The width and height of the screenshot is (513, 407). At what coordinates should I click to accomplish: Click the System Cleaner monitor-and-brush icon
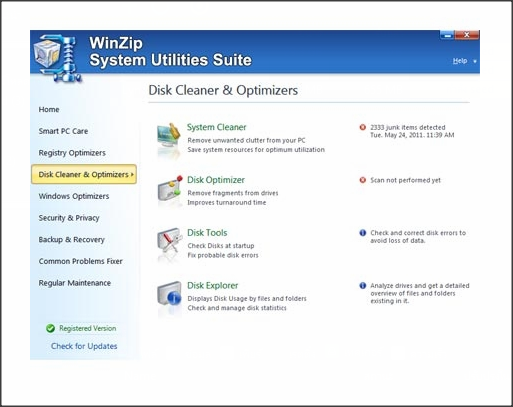pyautogui.click(x=169, y=138)
